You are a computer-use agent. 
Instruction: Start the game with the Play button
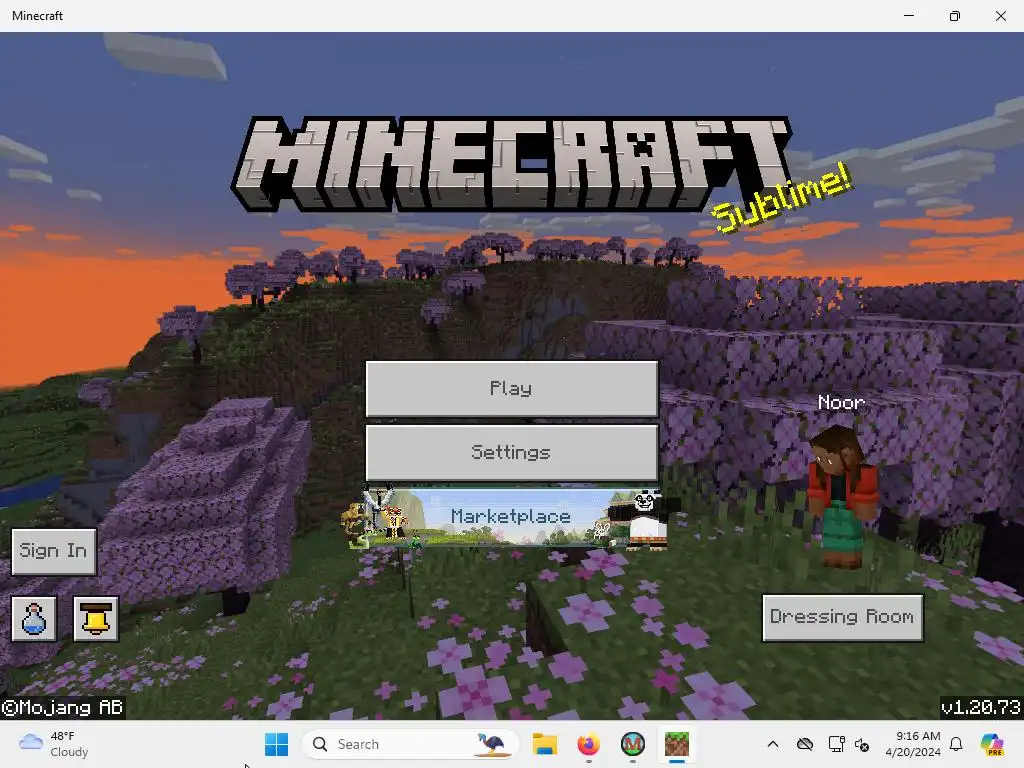511,389
